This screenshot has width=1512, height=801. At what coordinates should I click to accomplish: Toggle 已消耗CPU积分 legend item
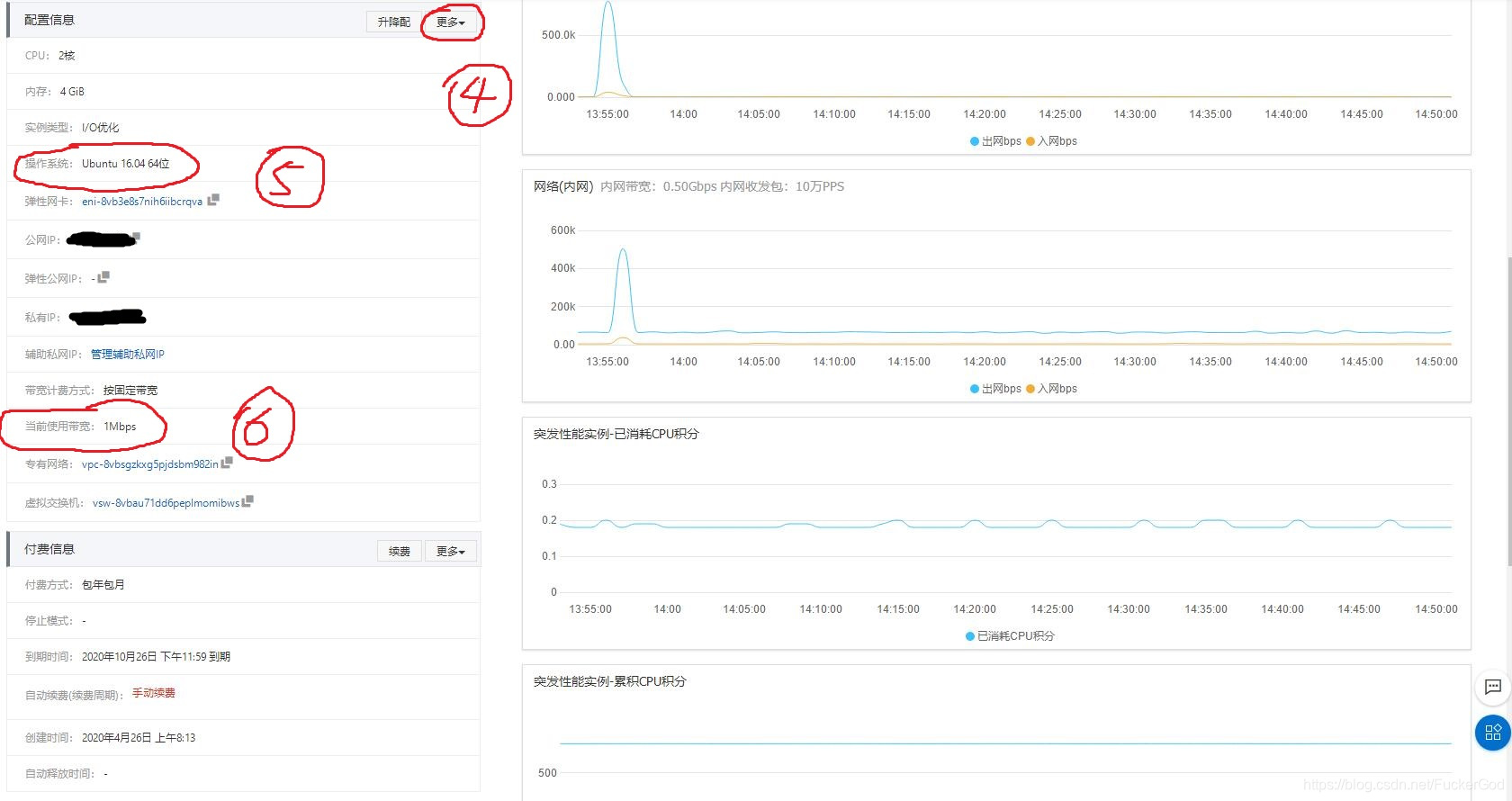tap(1010, 636)
